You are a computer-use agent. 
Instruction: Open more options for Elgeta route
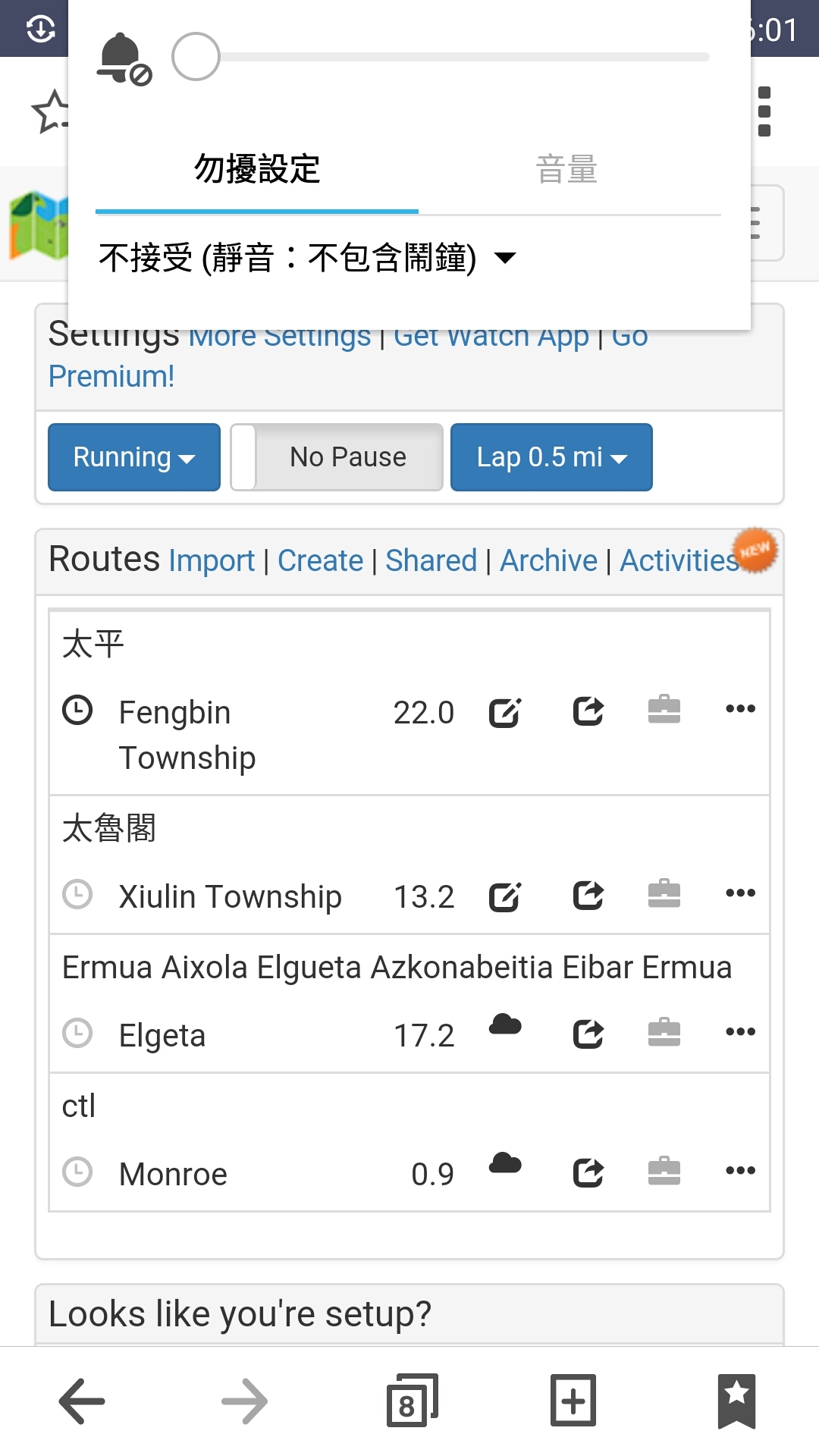click(740, 1031)
